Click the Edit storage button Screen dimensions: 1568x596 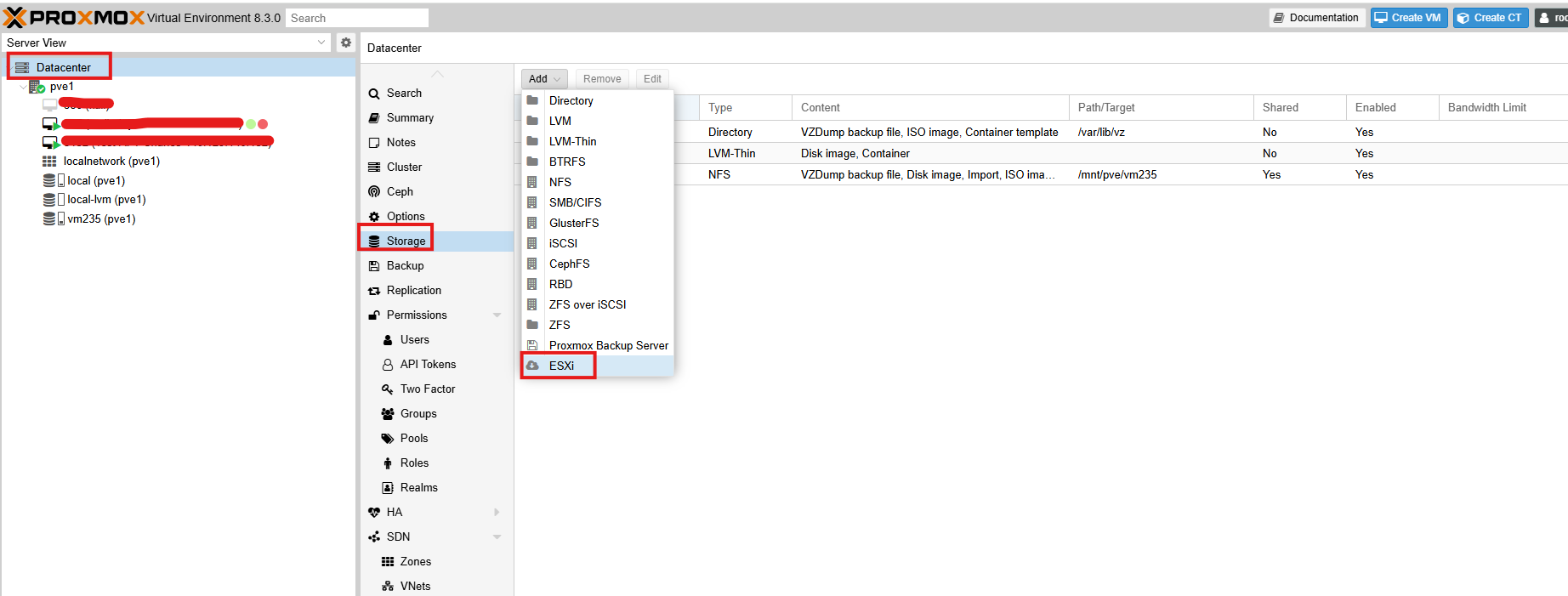(652, 79)
